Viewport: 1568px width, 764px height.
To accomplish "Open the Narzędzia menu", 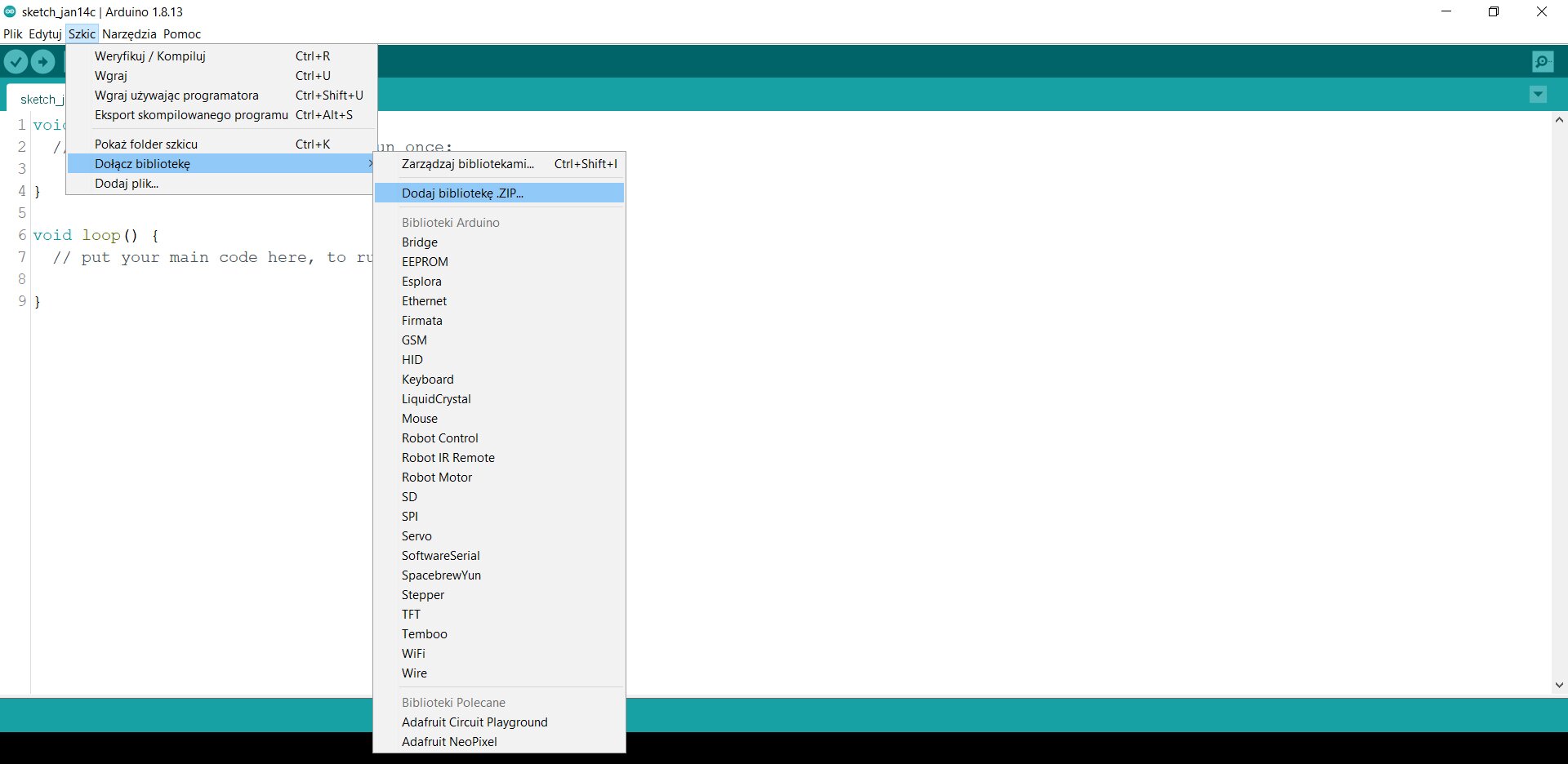I will 129,34.
